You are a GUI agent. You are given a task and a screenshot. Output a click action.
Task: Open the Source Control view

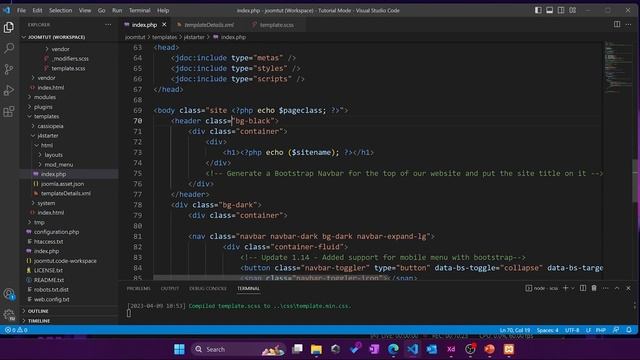coord(9,69)
